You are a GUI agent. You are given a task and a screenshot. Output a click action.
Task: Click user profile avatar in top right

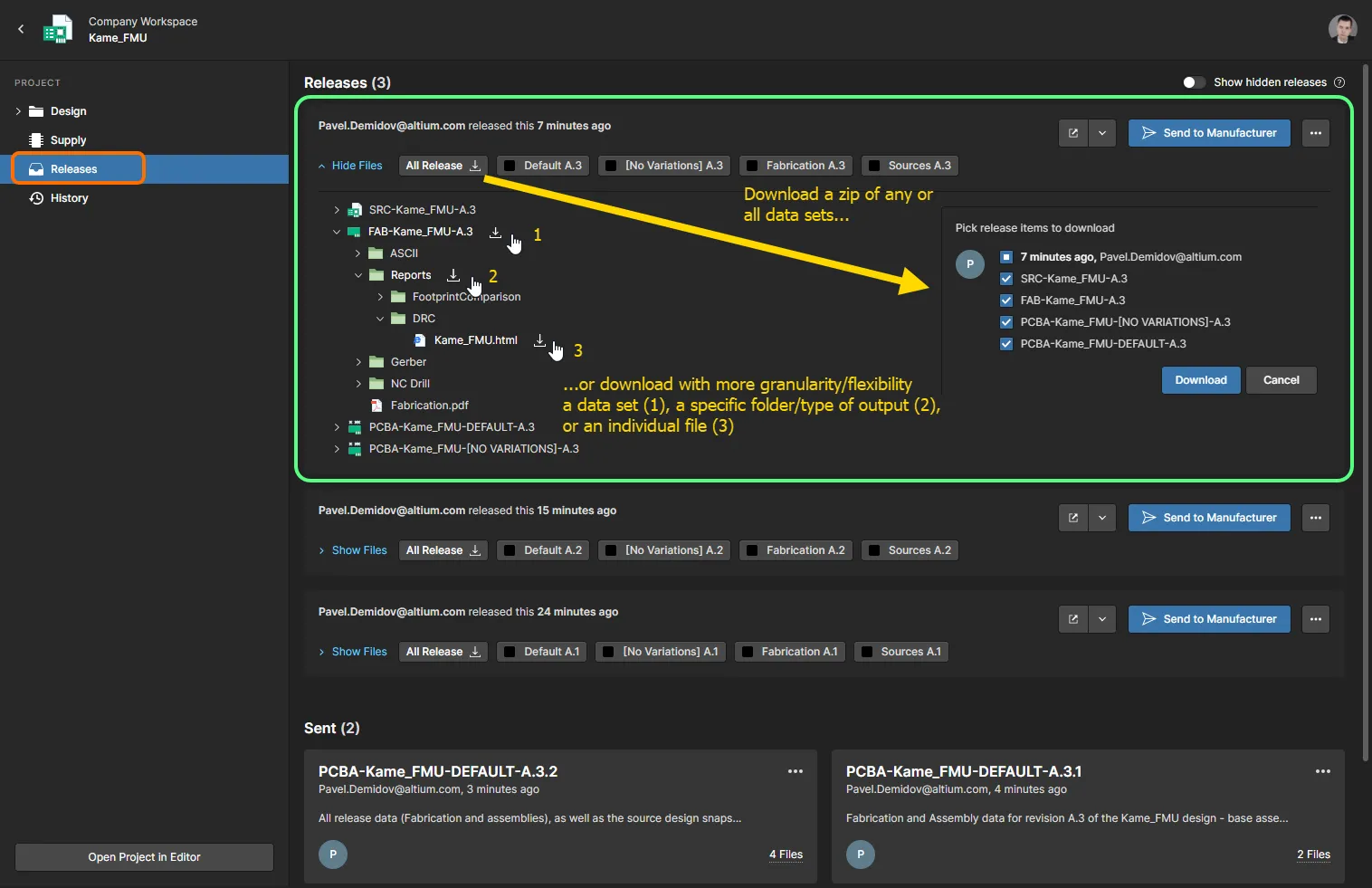tap(1342, 29)
